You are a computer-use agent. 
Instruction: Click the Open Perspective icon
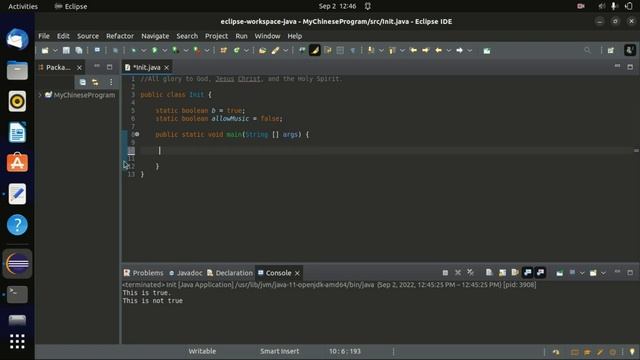click(611, 51)
